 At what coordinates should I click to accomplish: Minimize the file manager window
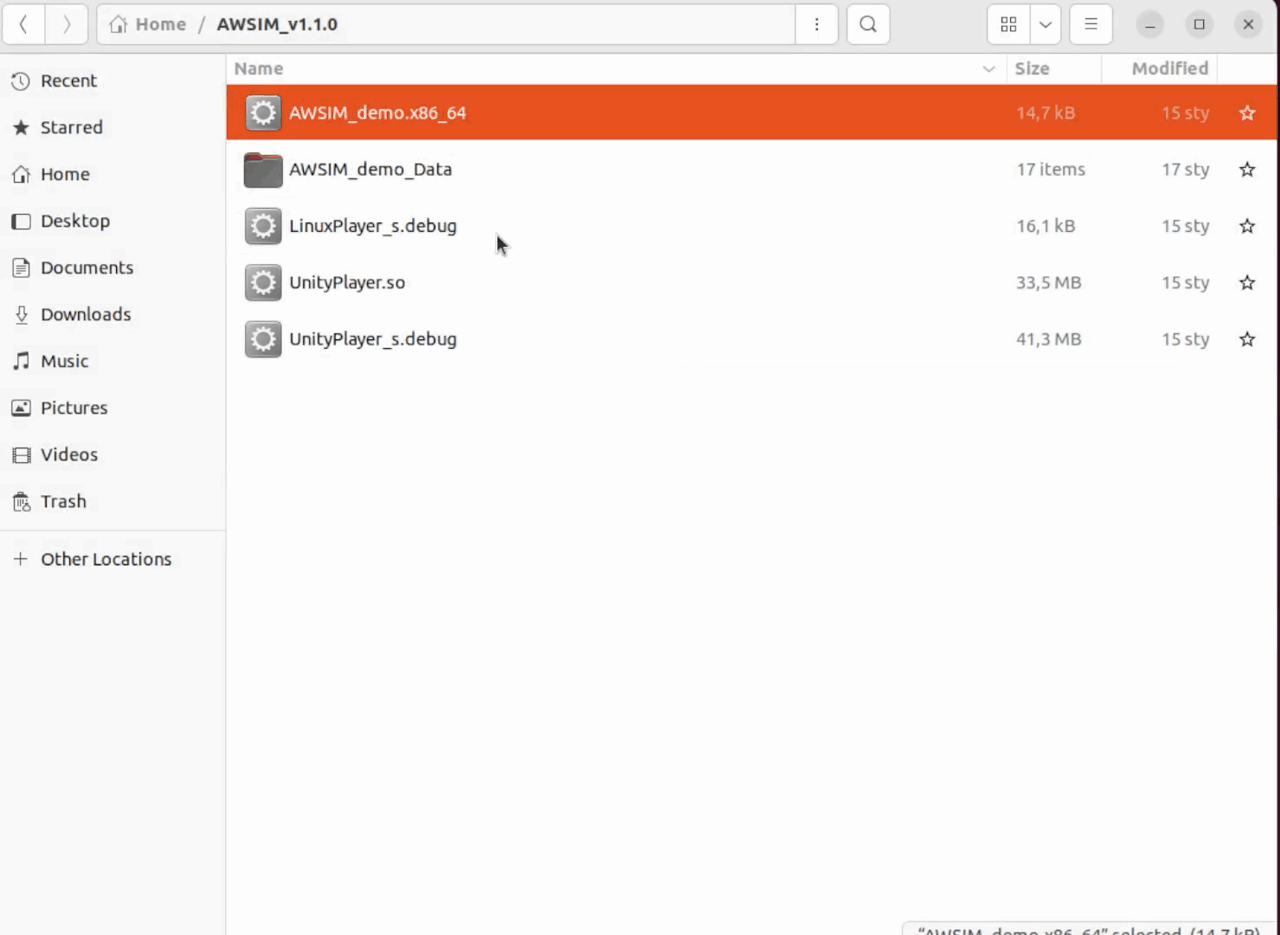pyautogui.click(x=1150, y=24)
